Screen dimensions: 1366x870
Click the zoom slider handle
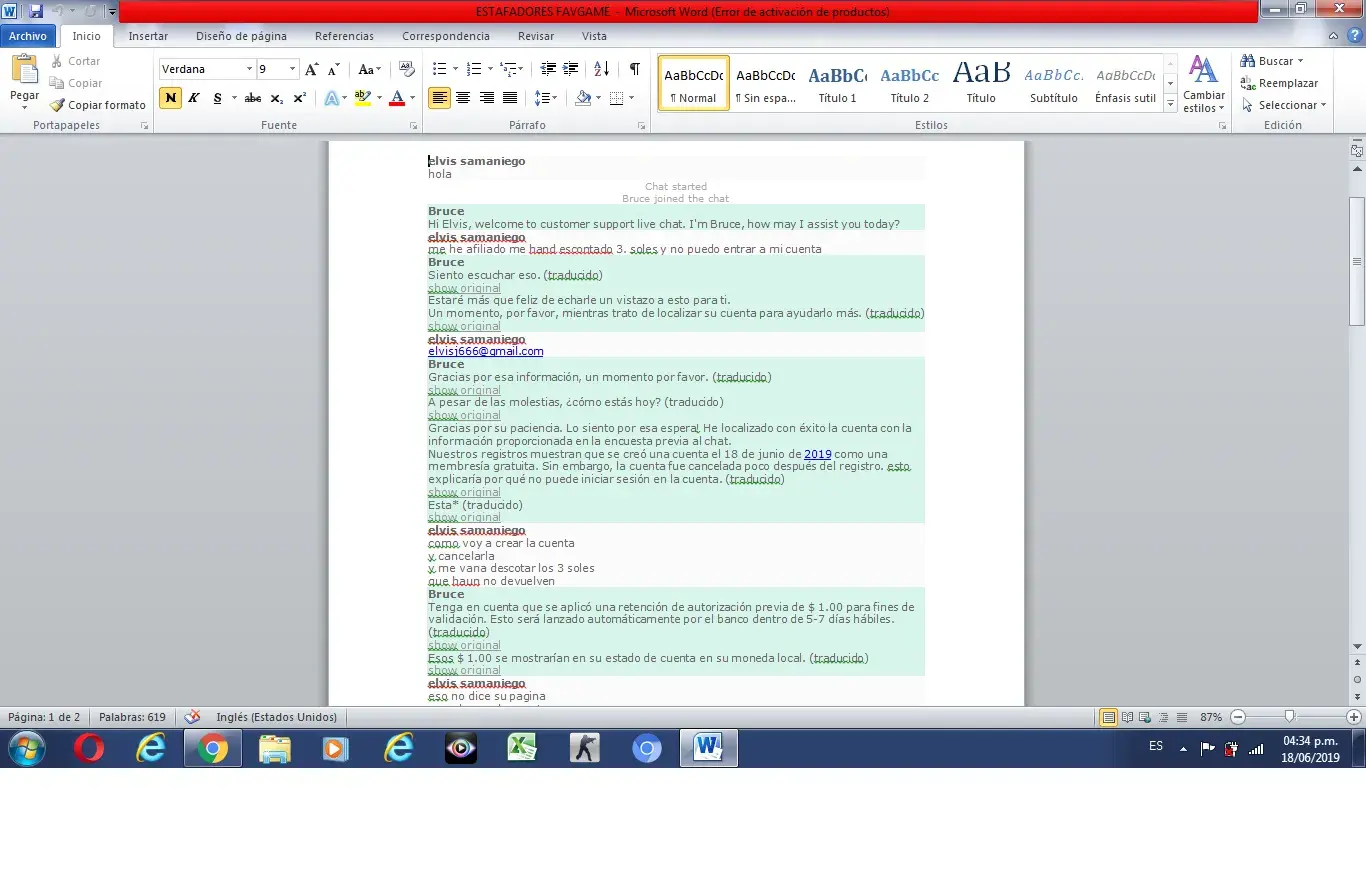click(x=1290, y=717)
